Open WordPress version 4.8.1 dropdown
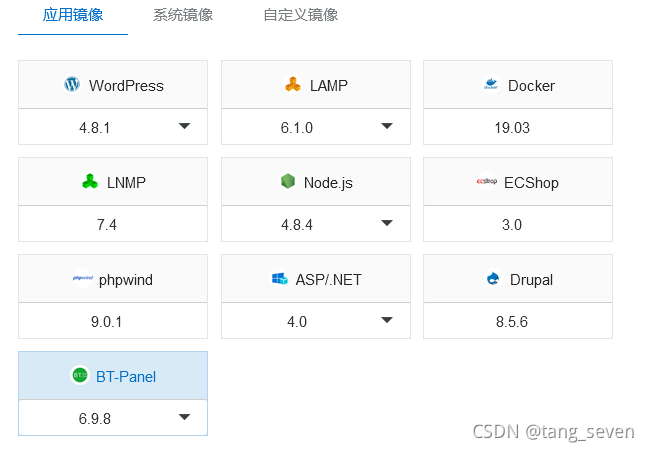The height and width of the screenshot is (452, 649). point(113,127)
